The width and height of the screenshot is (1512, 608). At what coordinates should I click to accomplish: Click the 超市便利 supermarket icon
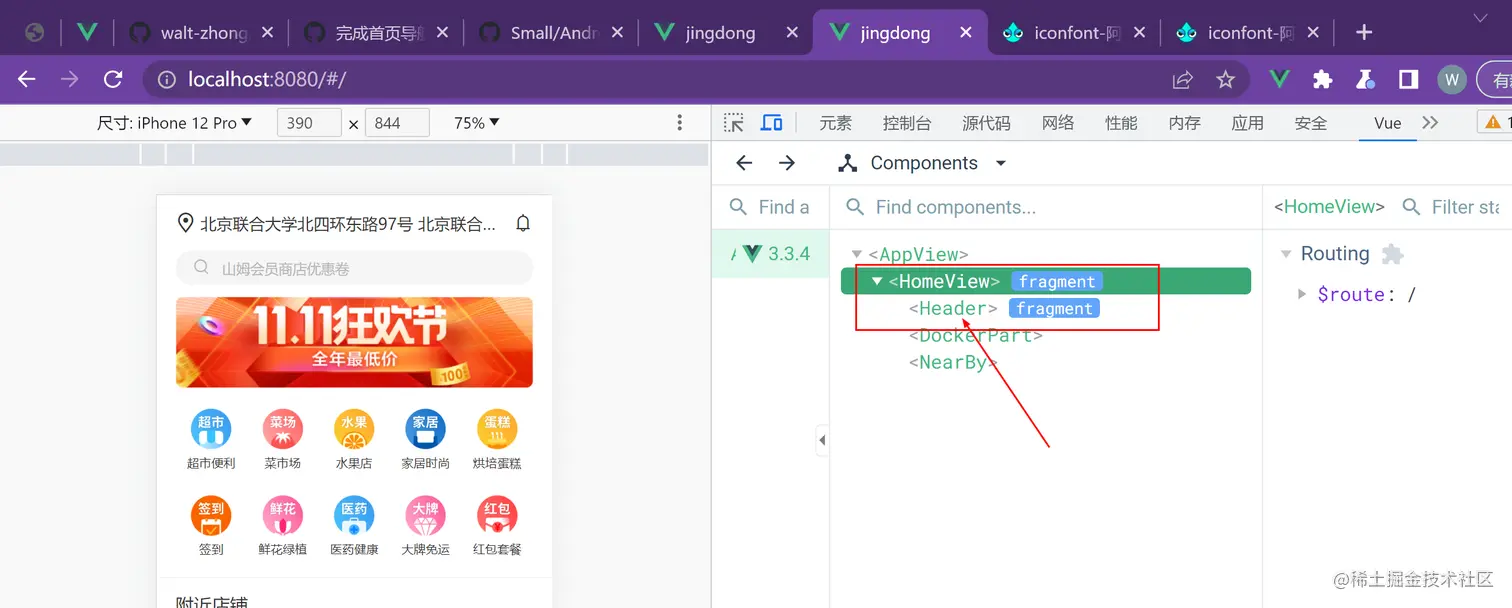(x=211, y=428)
